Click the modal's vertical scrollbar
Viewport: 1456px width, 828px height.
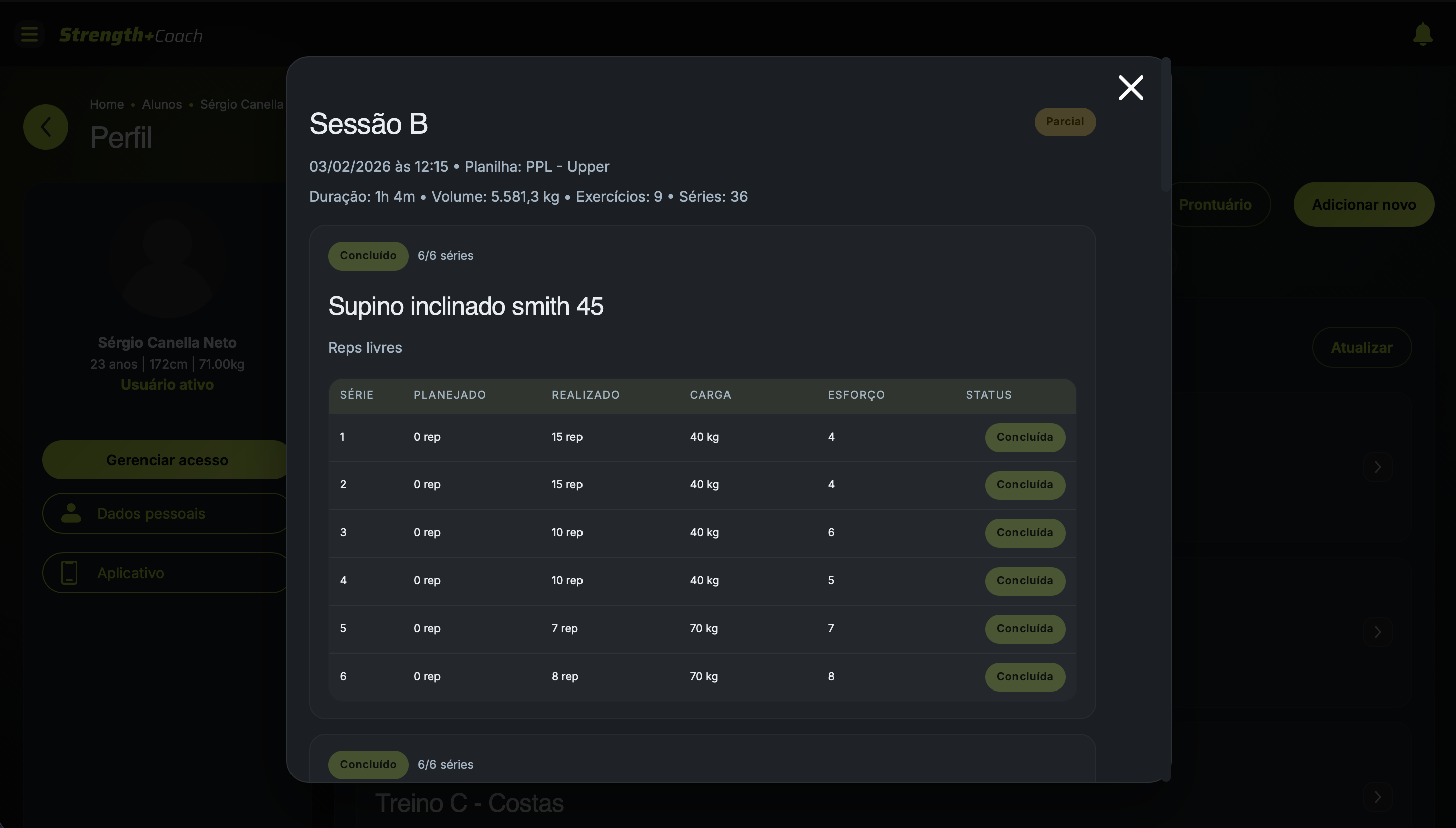click(1166, 125)
